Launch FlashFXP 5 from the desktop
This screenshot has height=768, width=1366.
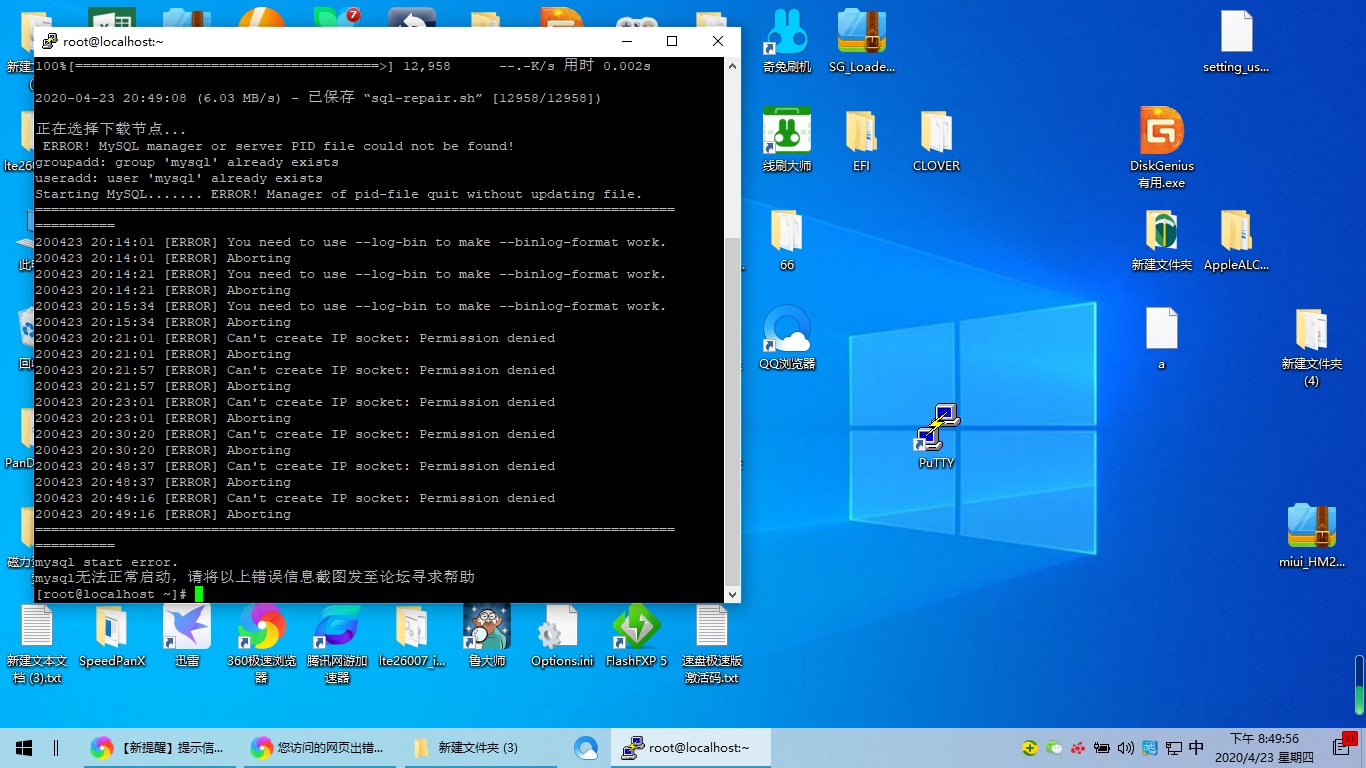click(636, 628)
